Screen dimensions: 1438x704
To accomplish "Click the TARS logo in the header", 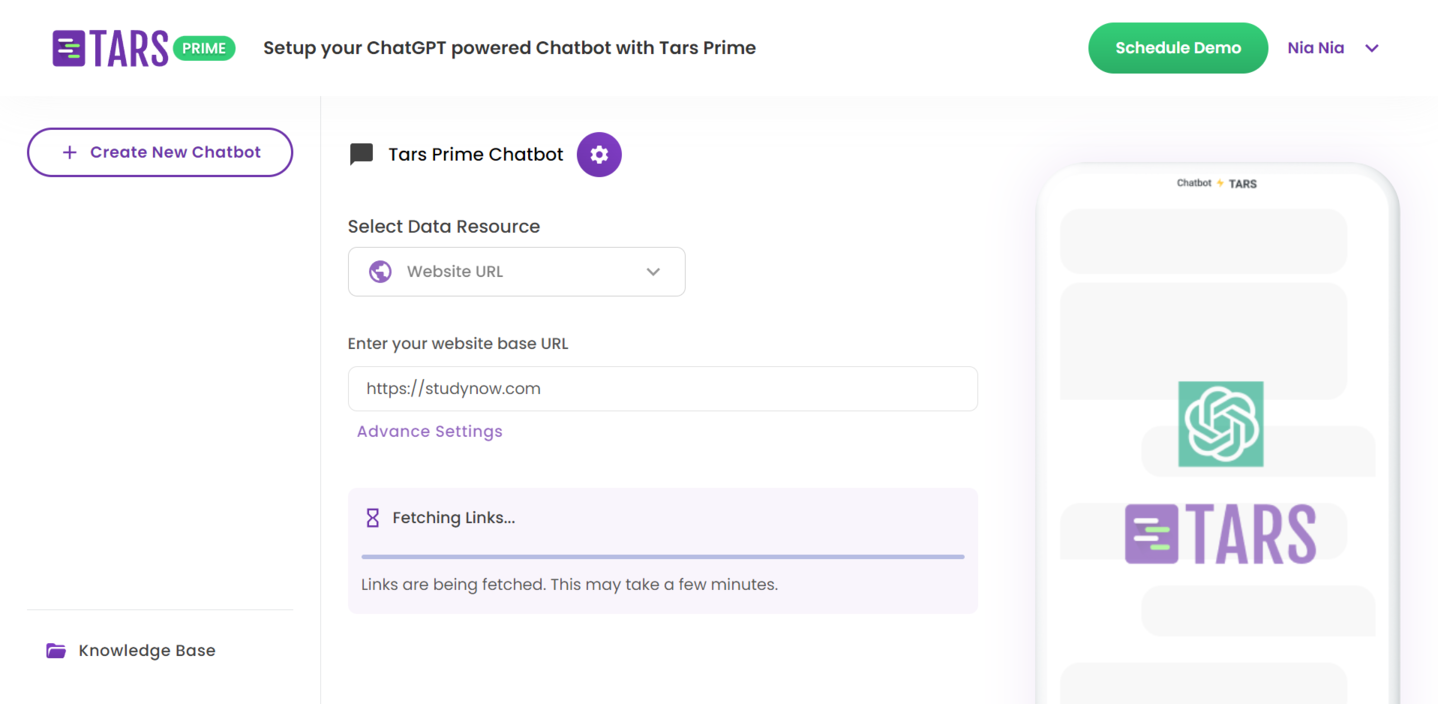I will click(x=110, y=48).
